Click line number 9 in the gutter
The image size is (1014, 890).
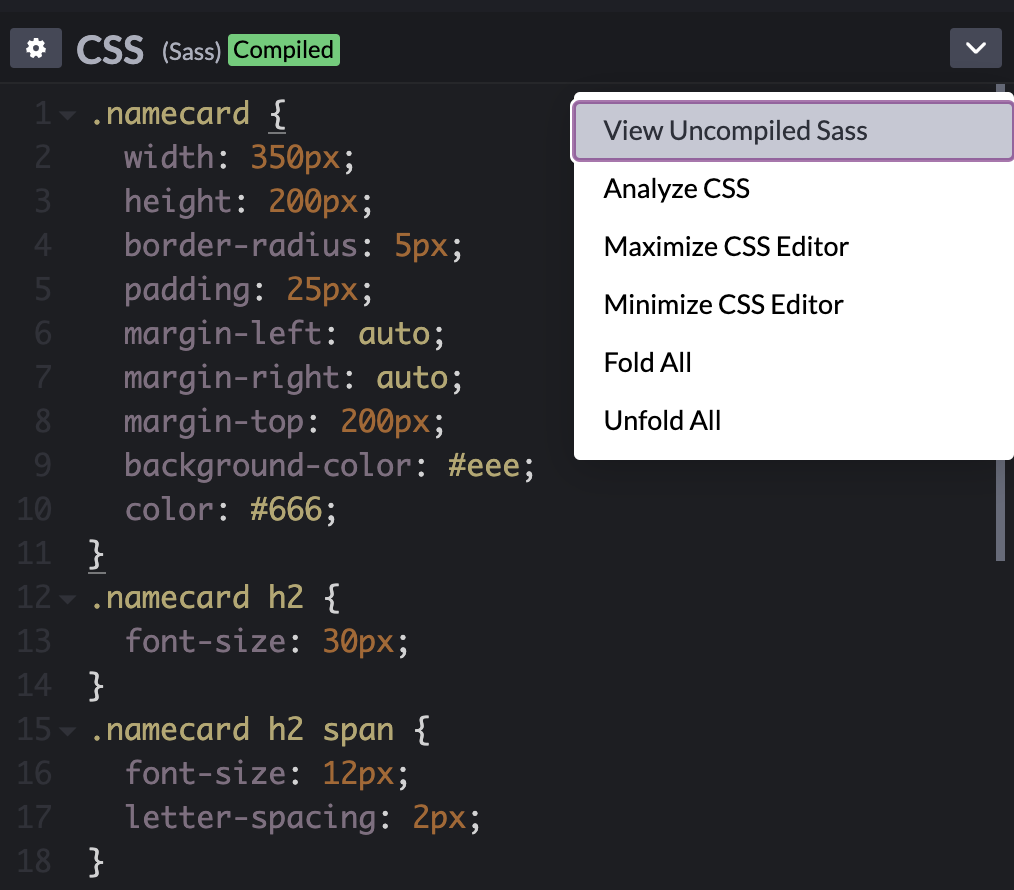(41, 466)
